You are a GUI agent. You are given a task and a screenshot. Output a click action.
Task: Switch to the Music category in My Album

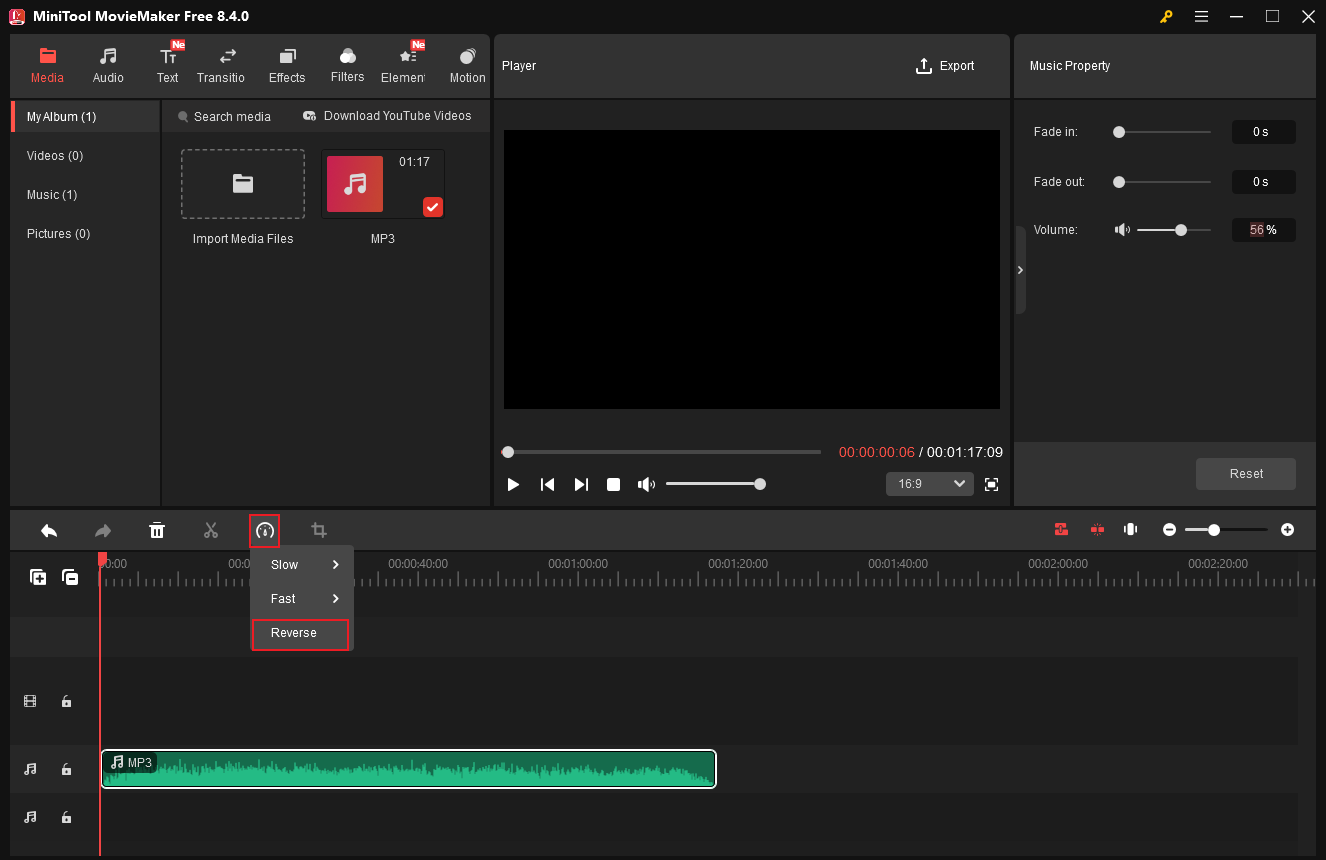point(52,194)
